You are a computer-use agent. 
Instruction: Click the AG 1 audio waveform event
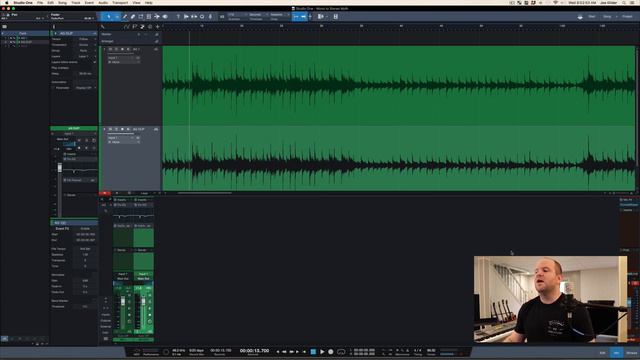point(399,85)
